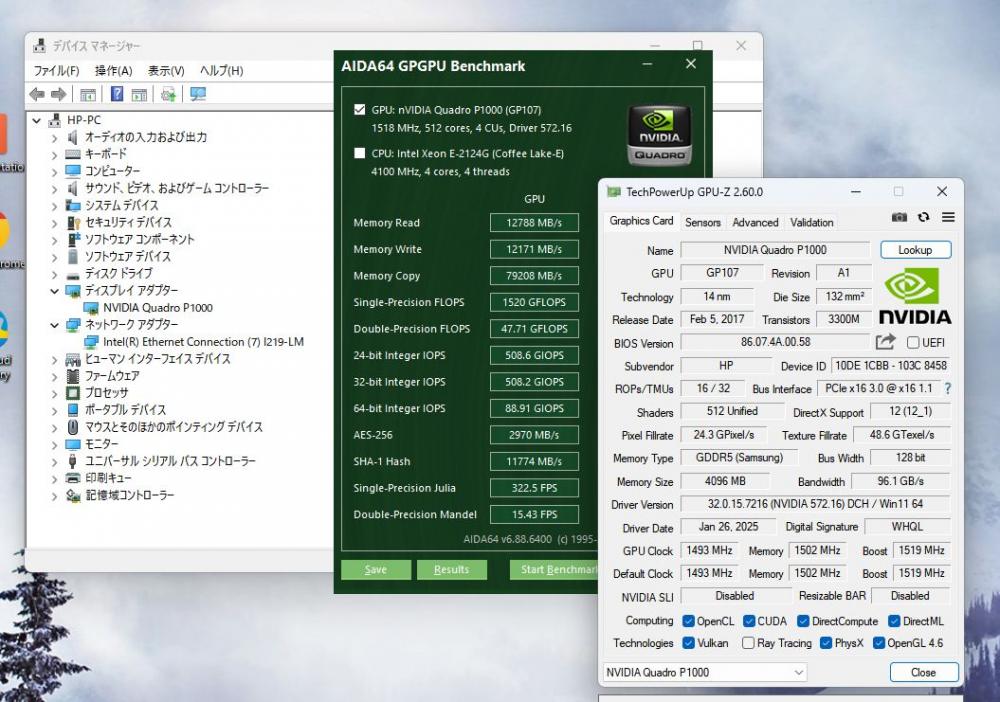Open the help icon in Device Manager toolbar
The image size is (1000, 702).
[x=117, y=94]
